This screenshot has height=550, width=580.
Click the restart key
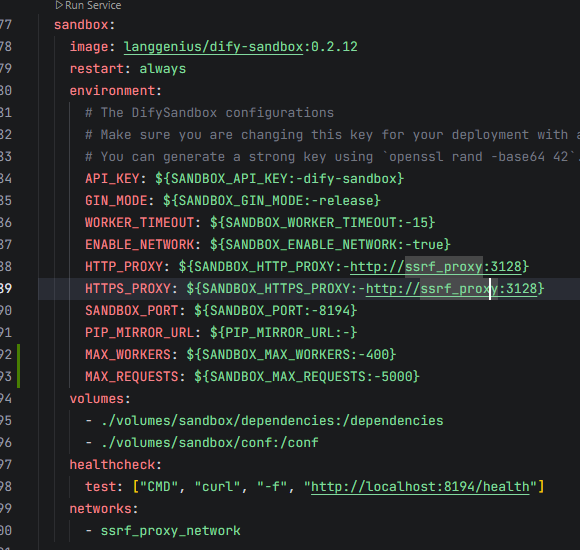coord(97,69)
